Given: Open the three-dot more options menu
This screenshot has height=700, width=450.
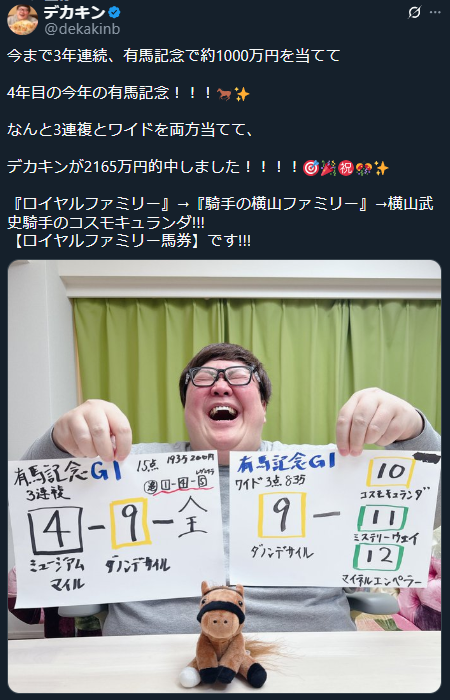Looking at the screenshot, I should (435, 13).
